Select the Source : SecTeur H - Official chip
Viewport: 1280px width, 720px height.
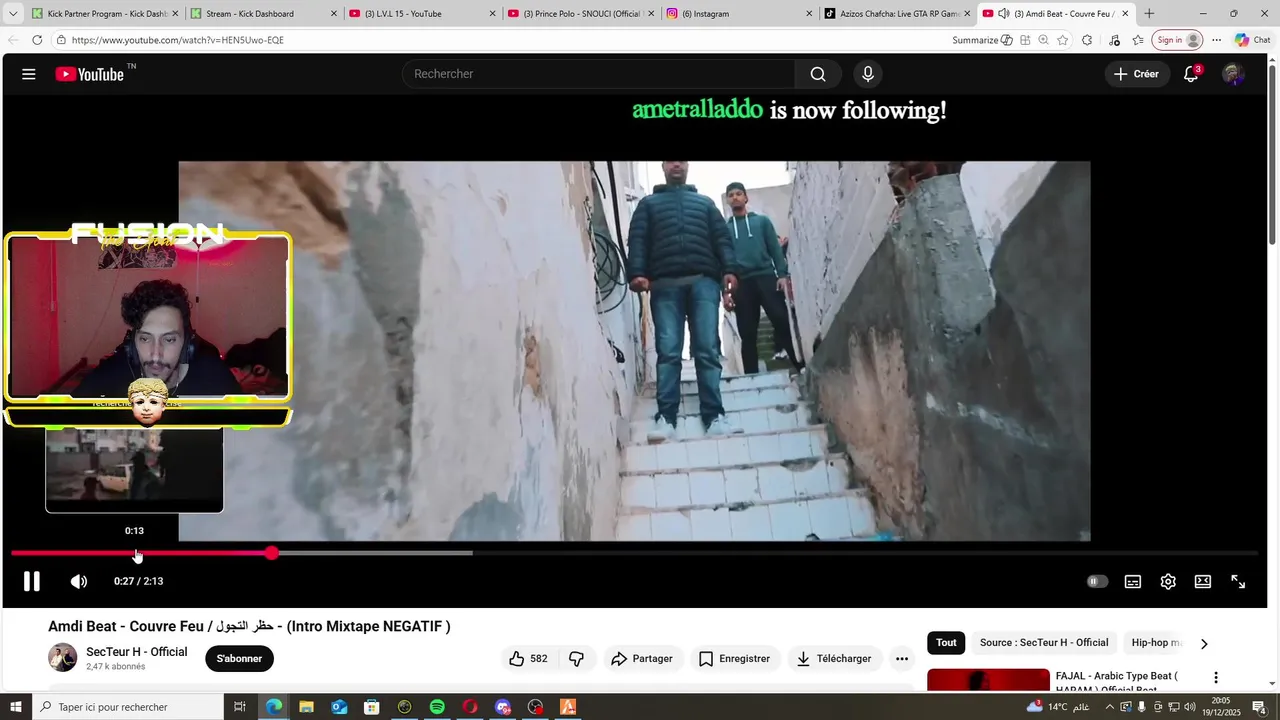tap(1044, 643)
